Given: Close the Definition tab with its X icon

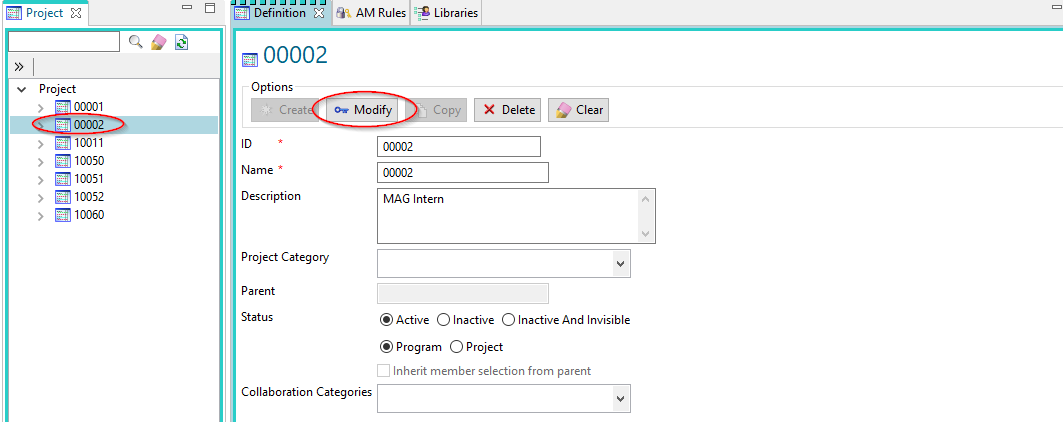Looking at the screenshot, I should pyautogui.click(x=319, y=14).
